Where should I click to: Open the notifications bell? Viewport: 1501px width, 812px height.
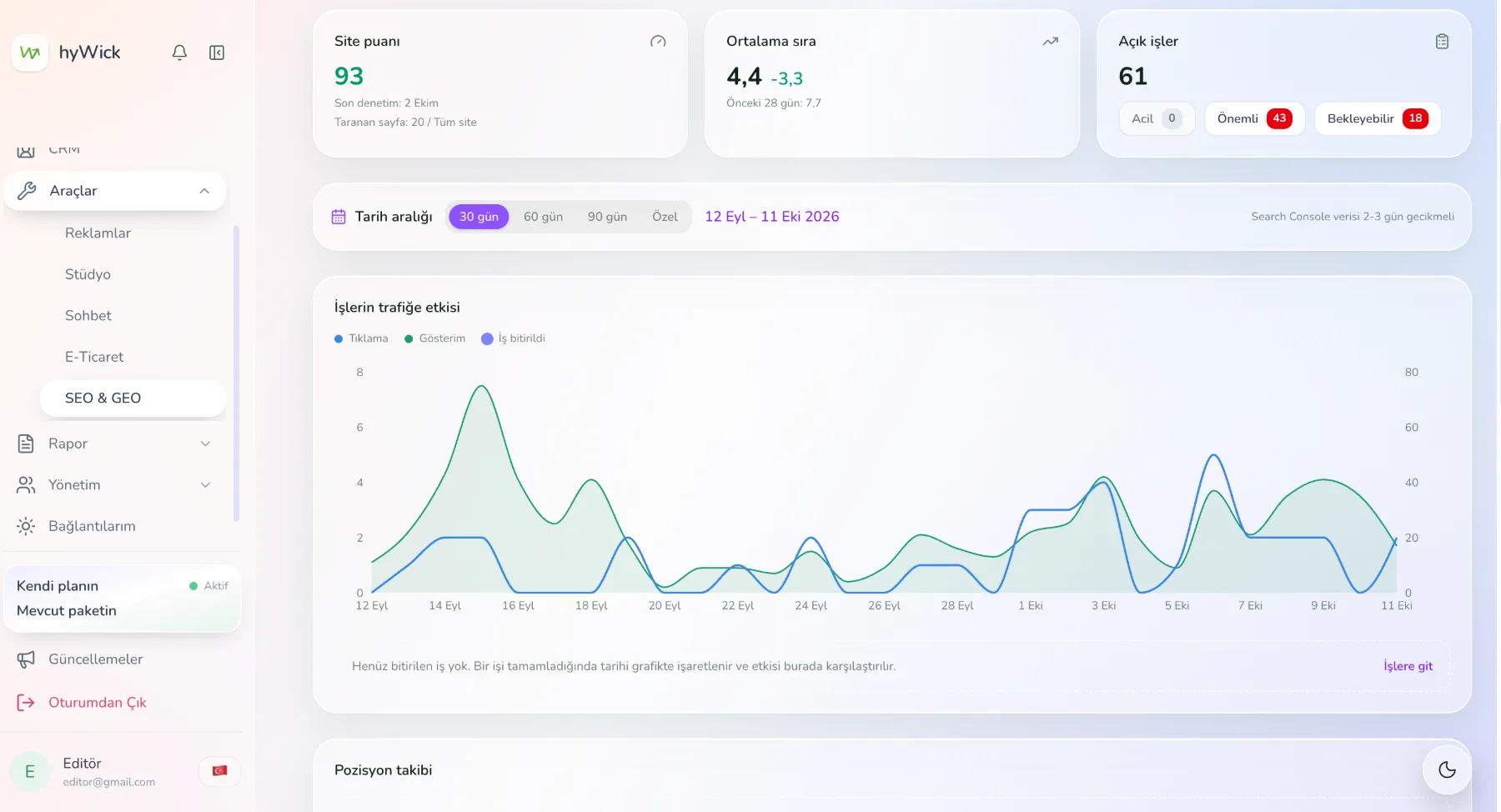pyautogui.click(x=179, y=53)
